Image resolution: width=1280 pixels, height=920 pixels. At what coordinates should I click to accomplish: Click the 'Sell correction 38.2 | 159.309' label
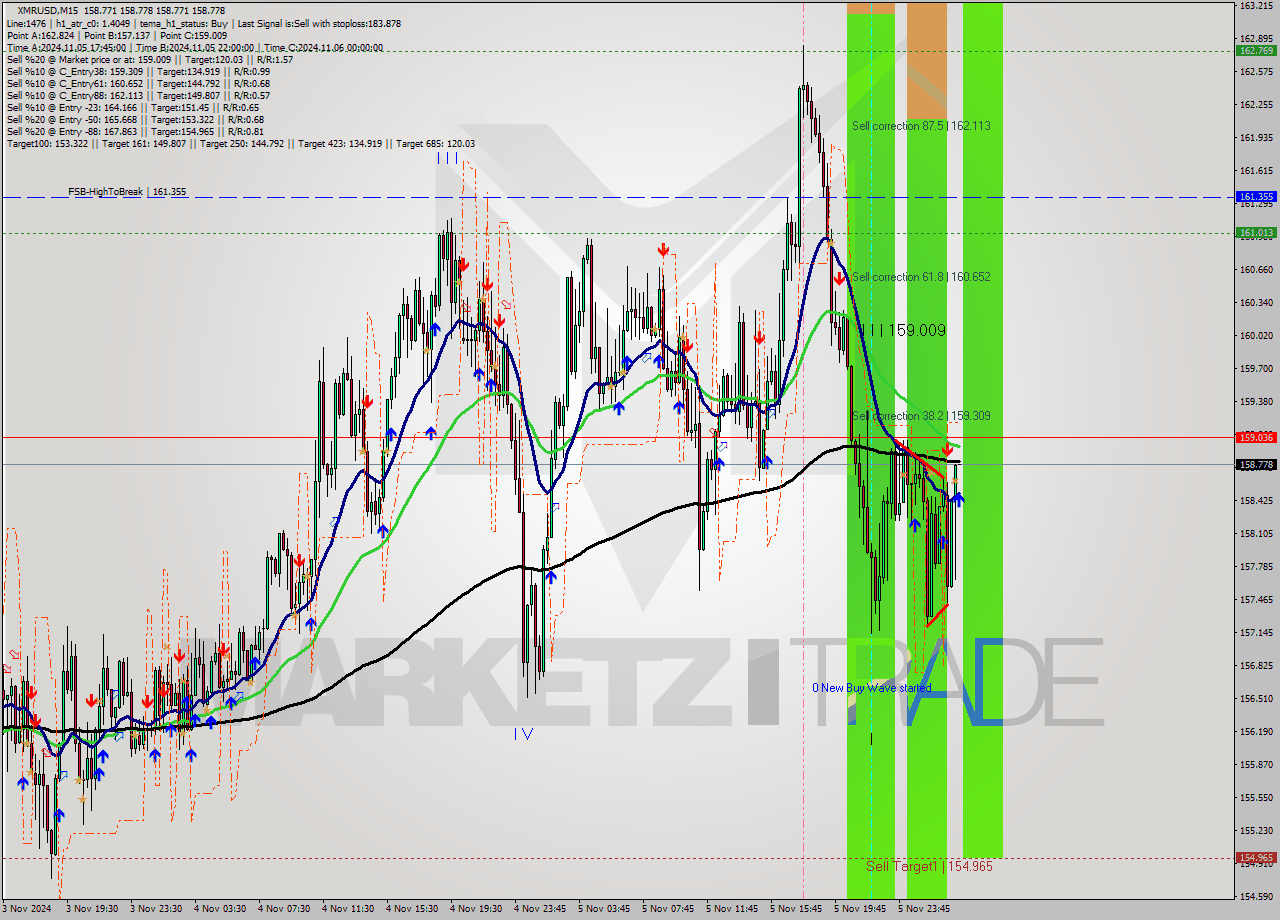(921, 416)
